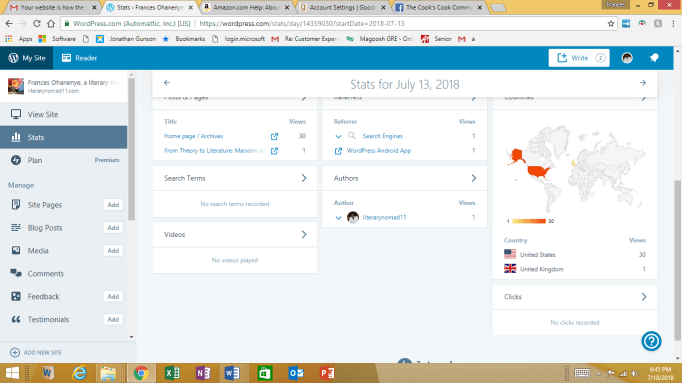This screenshot has width=682, height=383.
Task: Open the Reader in the masterbar
Action: pos(79,58)
